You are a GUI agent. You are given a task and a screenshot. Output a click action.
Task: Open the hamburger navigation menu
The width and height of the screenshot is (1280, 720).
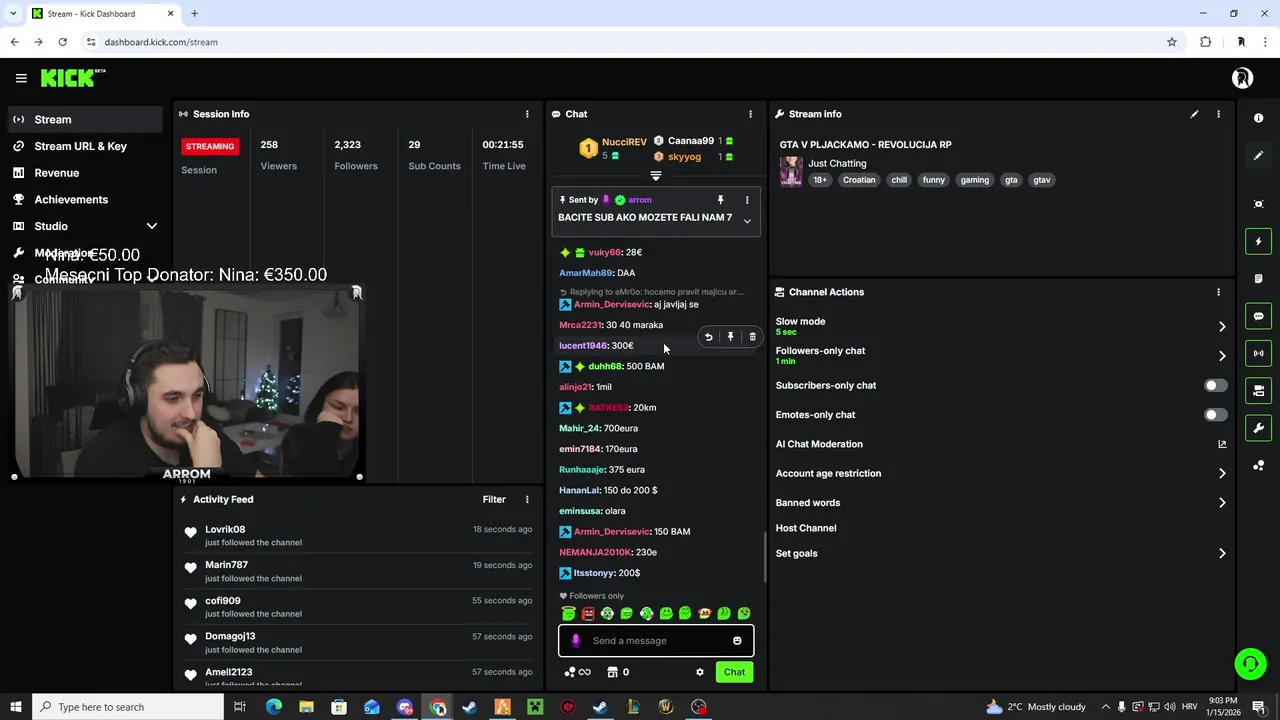(x=21, y=78)
